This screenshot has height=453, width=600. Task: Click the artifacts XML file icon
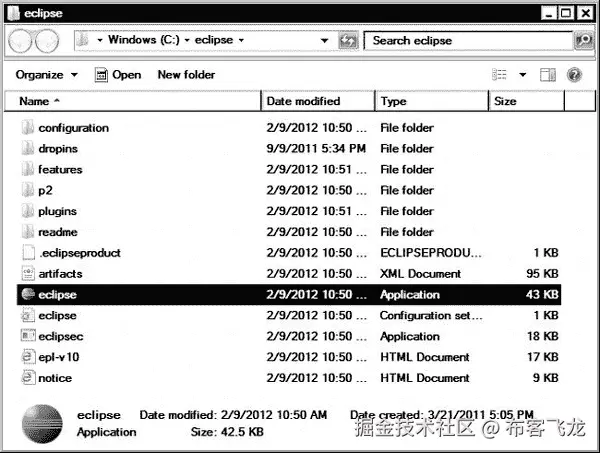tap(28, 274)
